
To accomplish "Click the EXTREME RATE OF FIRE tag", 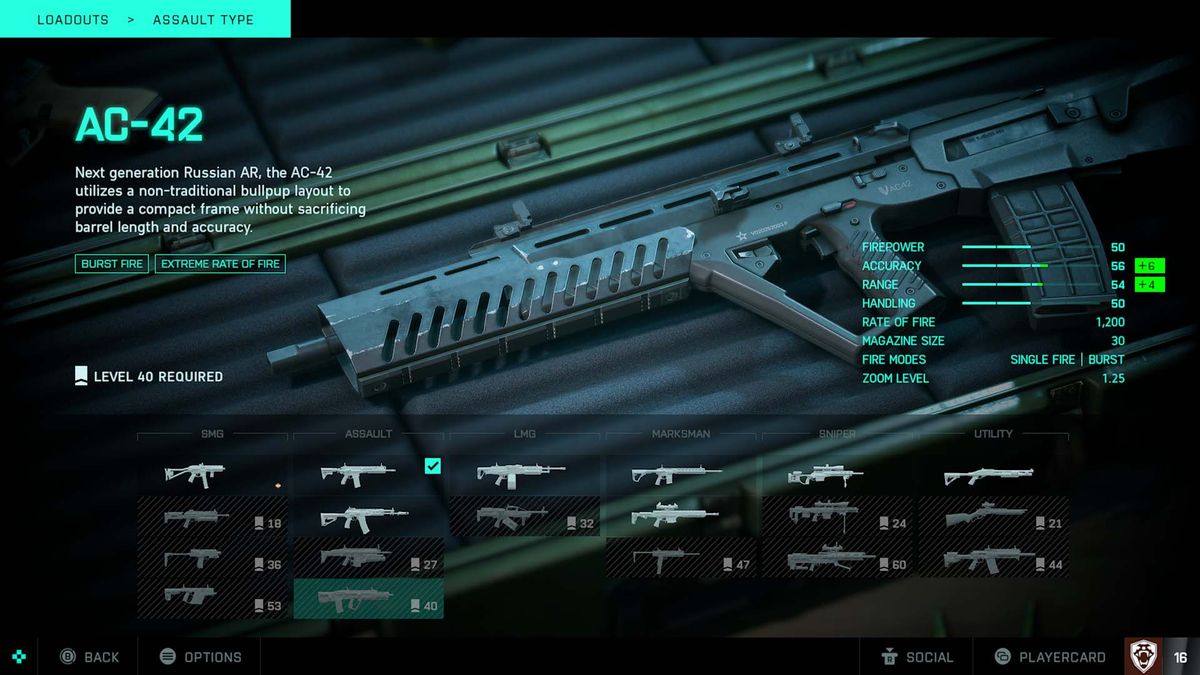I will (x=220, y=264).
